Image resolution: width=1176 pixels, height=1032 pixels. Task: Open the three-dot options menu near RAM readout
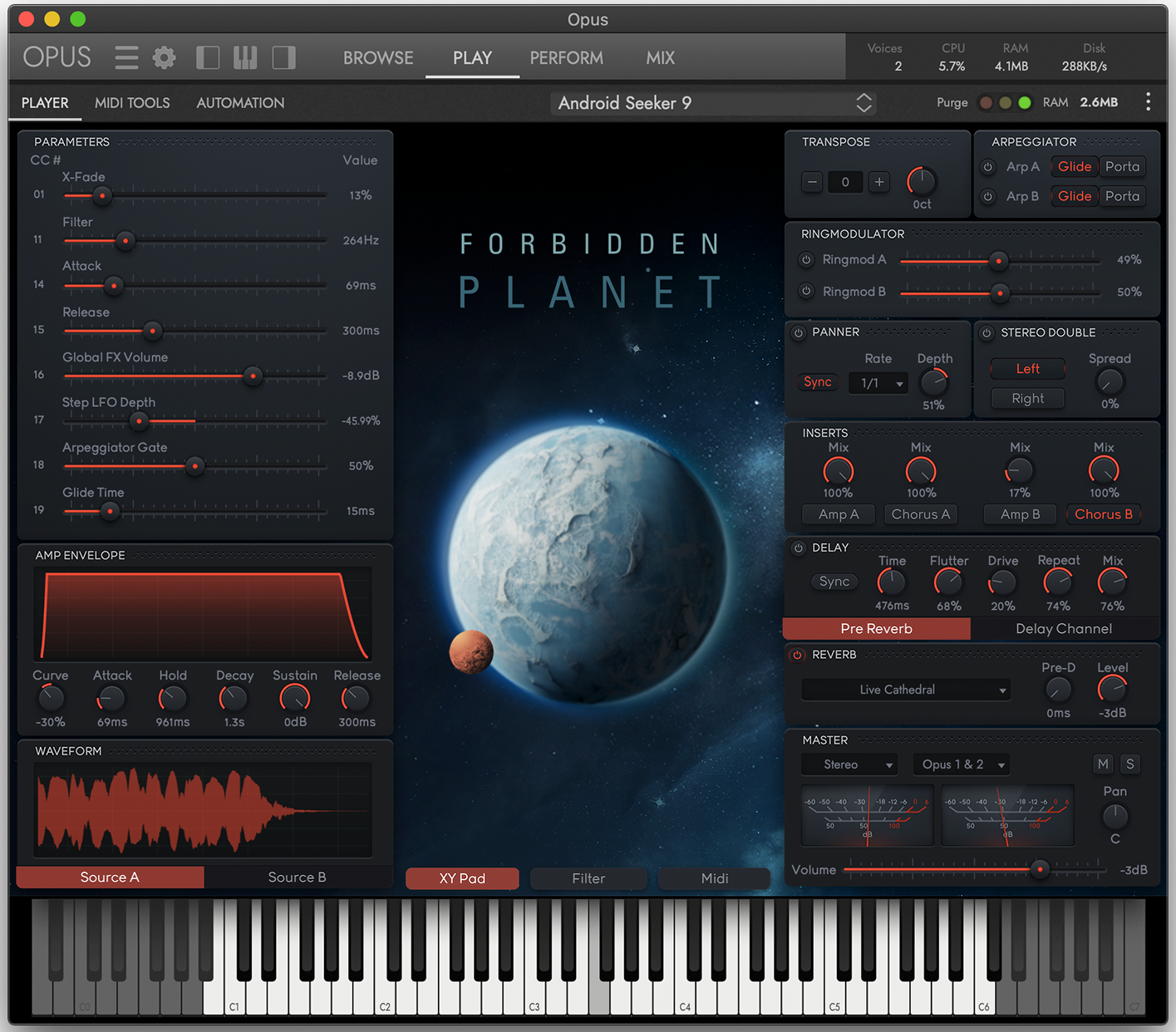[x=1149, y=101]
